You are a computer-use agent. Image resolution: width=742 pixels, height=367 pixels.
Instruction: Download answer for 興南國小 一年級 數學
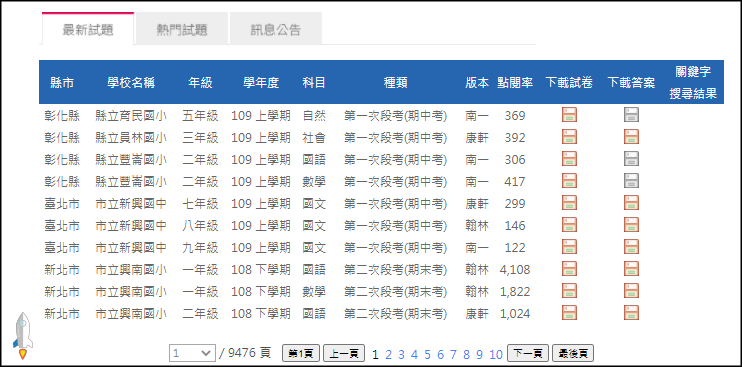(x=631, y=291)
